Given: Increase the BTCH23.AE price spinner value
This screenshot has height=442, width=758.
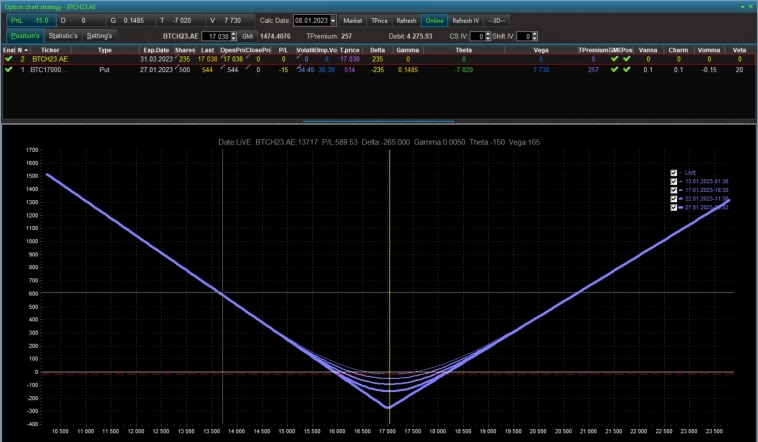Looking at the screenshot, I should pyautogui.click(x=233, y=34).
